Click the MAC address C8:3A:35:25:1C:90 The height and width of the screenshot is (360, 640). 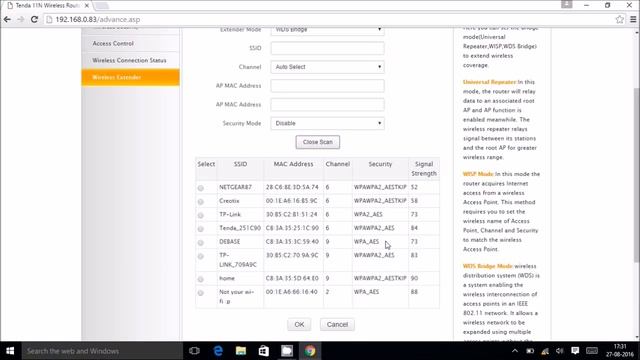[292, 228]
